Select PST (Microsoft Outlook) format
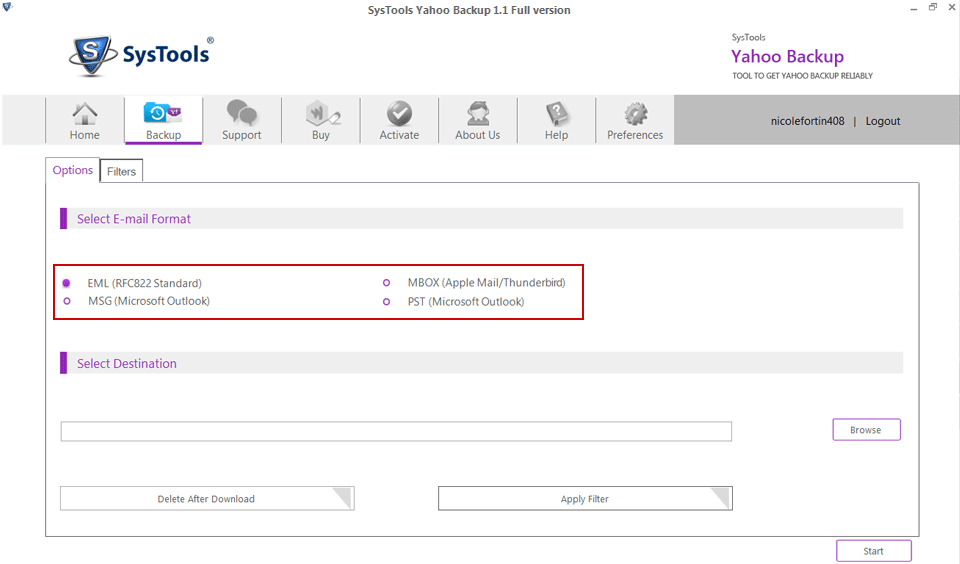The image size is (960, 564). click(x=386, y=301)
